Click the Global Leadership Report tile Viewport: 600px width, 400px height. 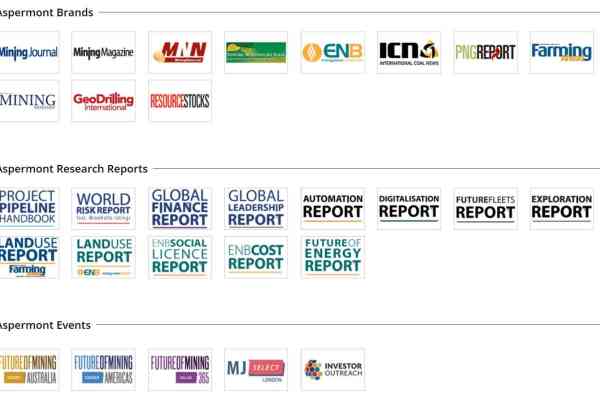[256, 208]
